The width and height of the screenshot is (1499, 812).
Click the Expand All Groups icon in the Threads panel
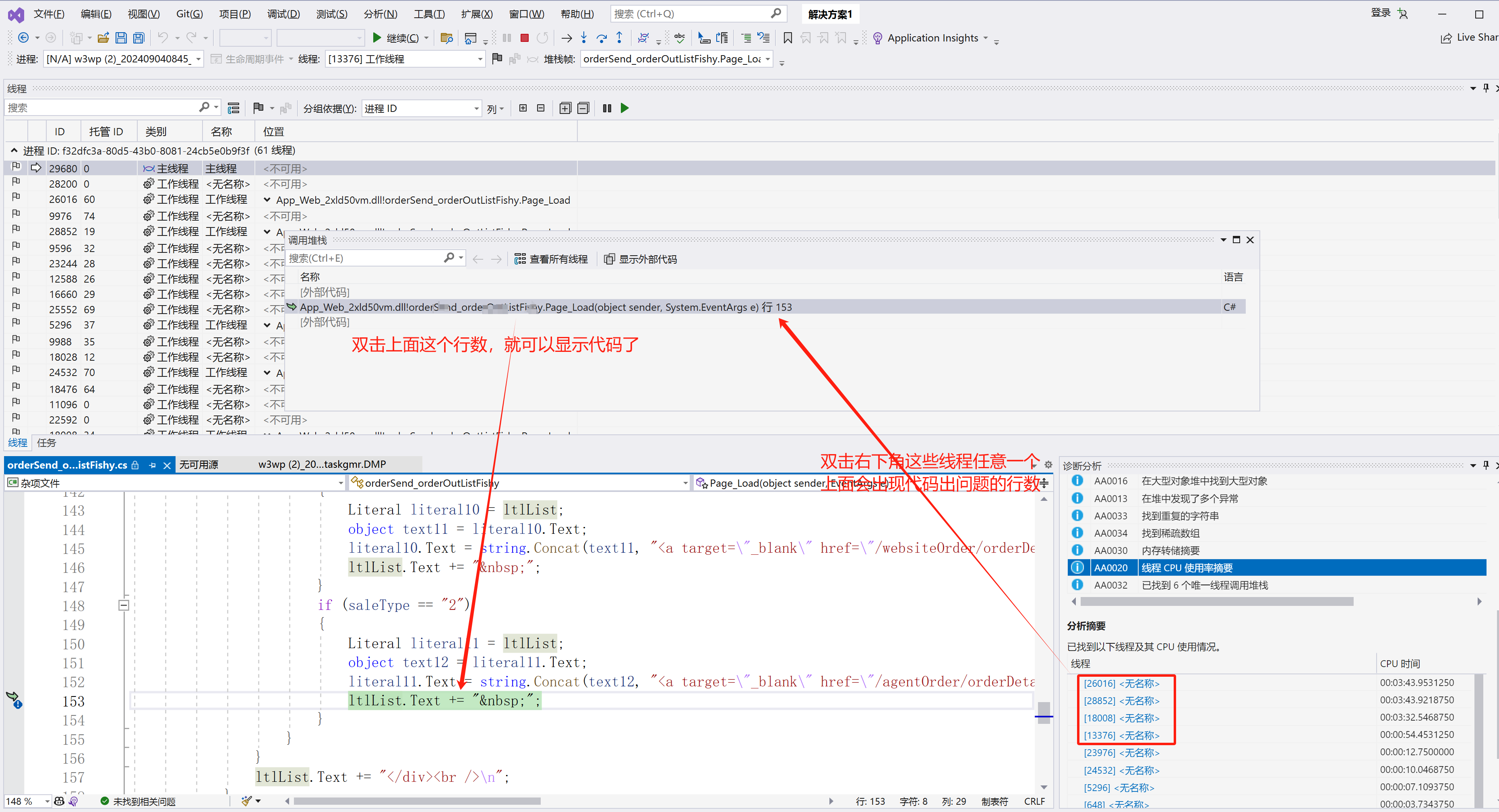point(564,108)
